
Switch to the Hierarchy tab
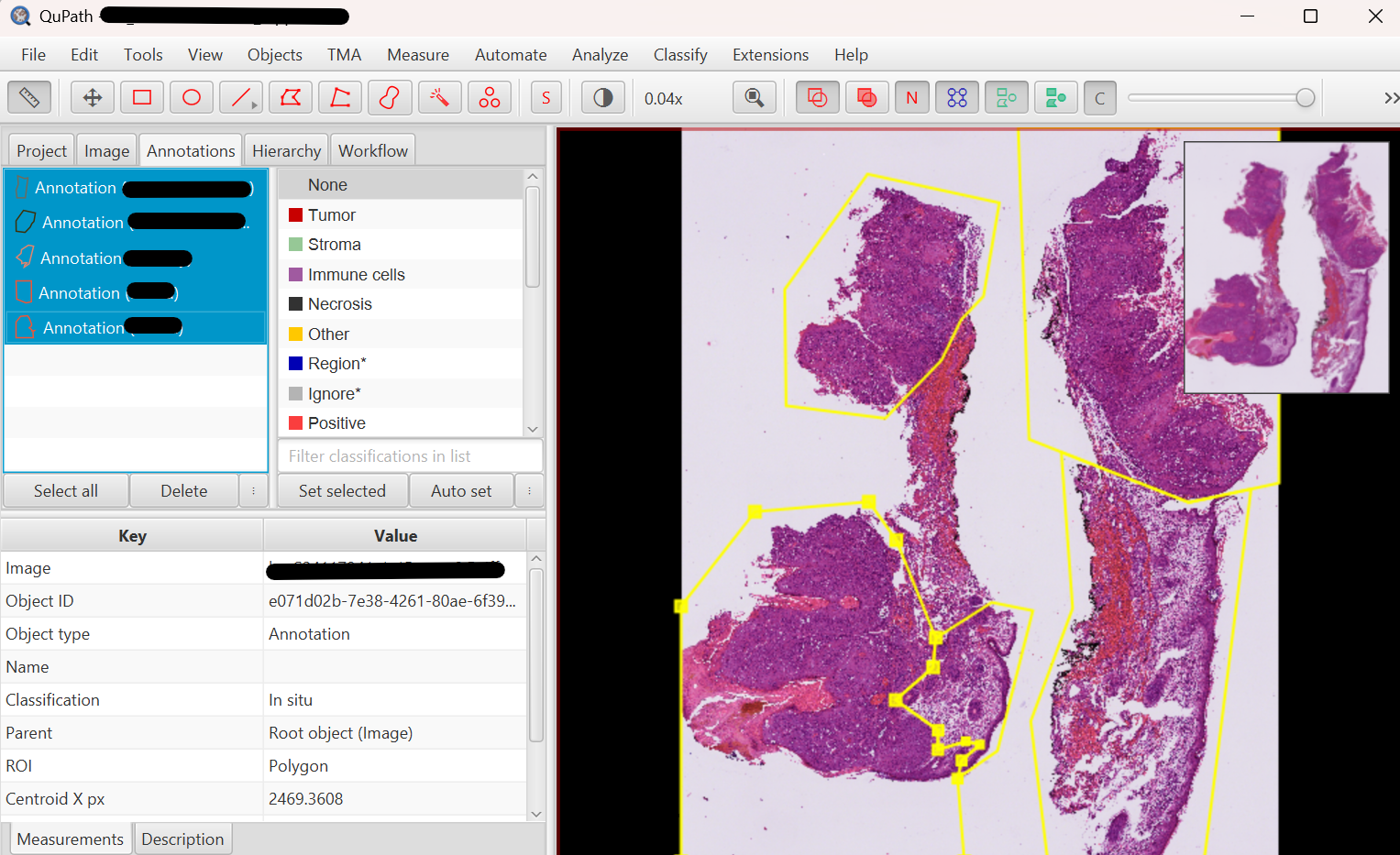tap(287, 150)
